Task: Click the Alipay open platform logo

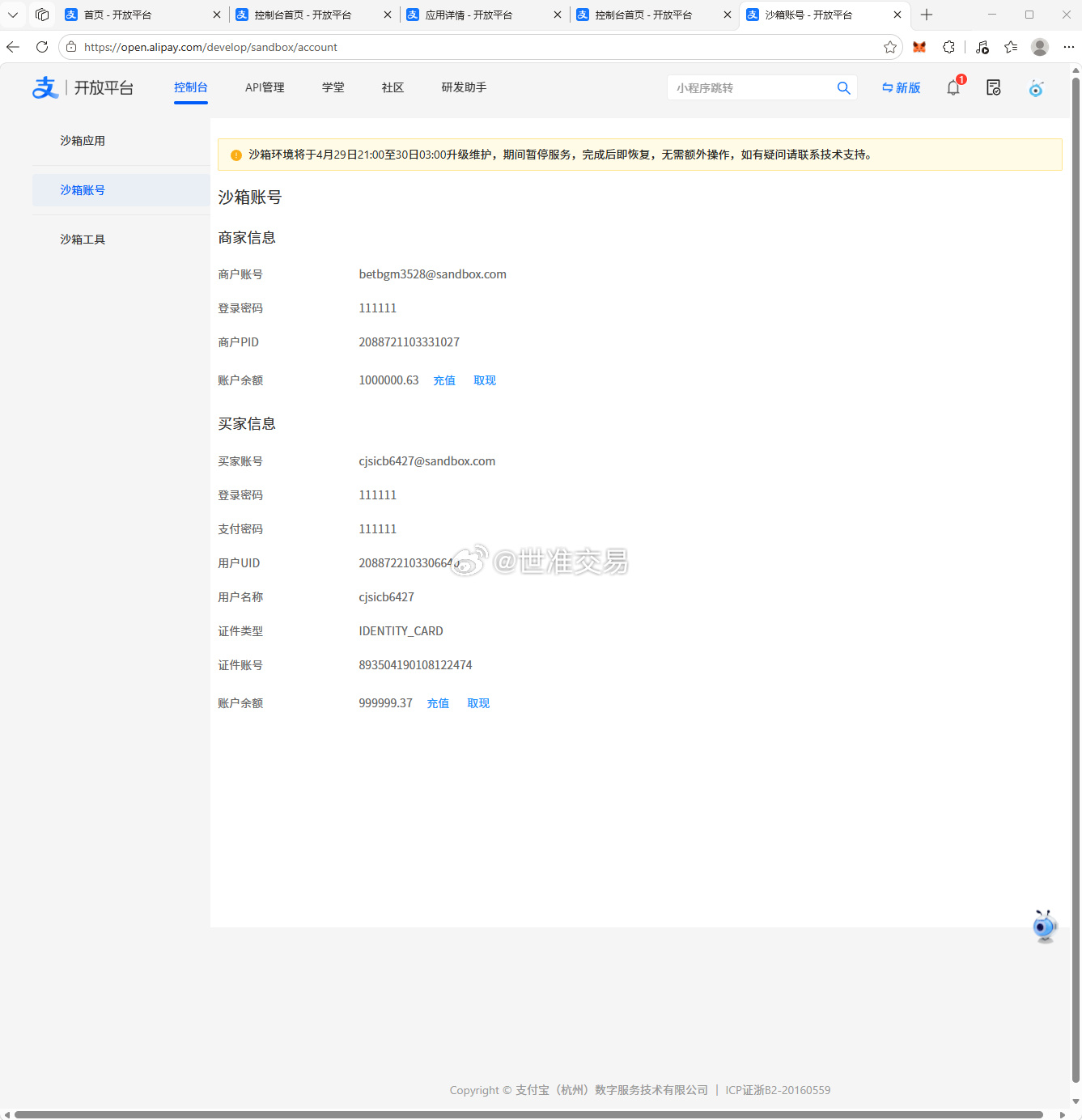Action: tap(83, 87)
